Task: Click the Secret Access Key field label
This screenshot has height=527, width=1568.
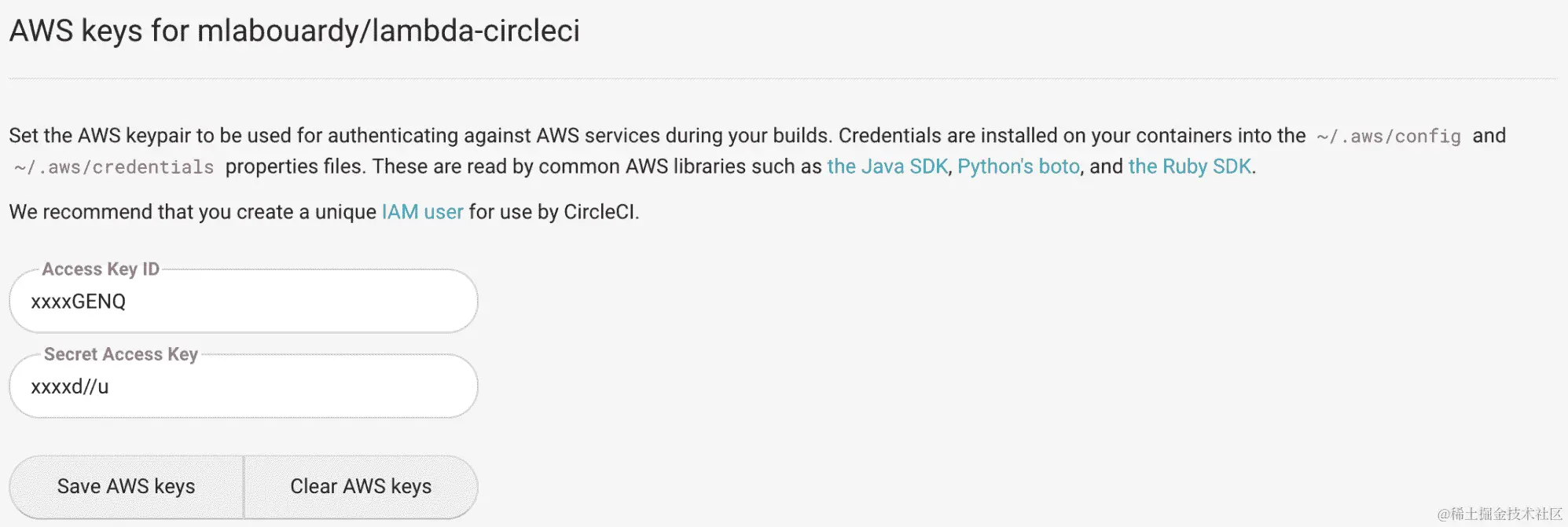Action: 121,354
